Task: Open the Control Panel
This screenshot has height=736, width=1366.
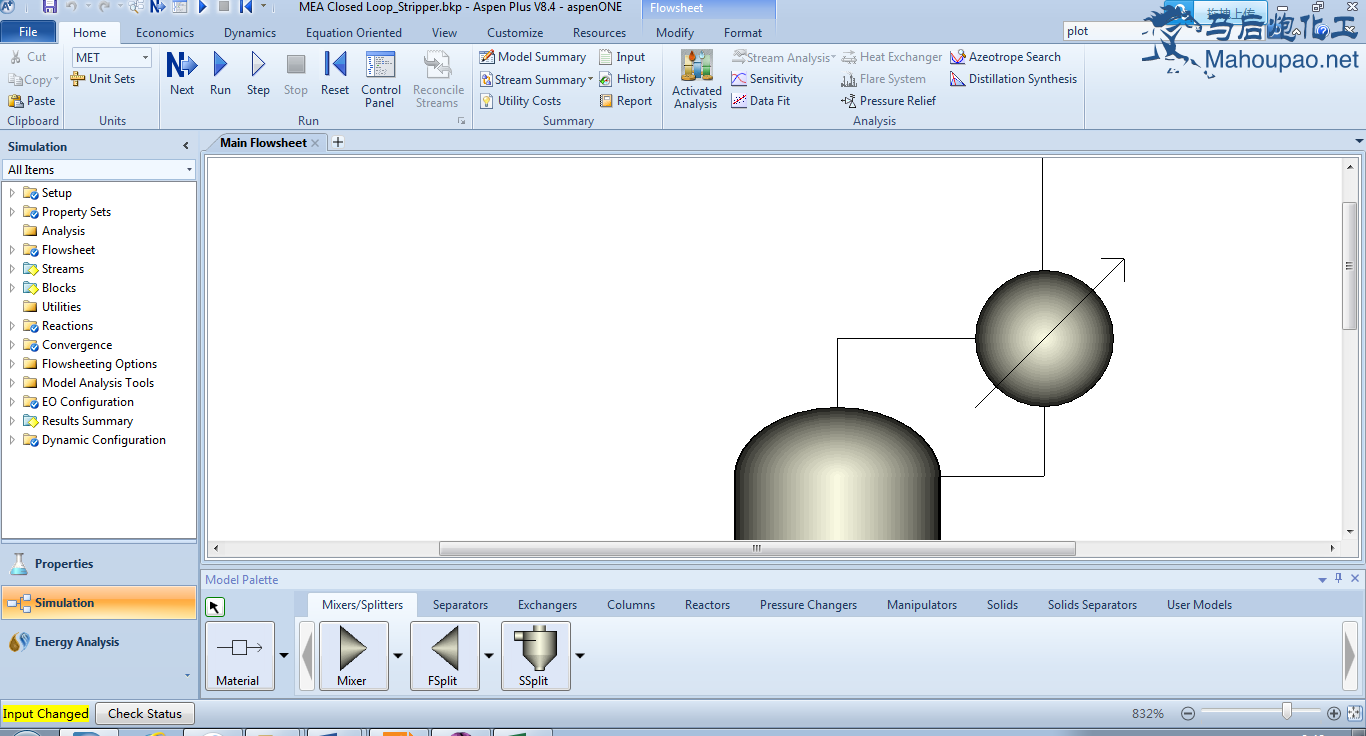Action: point(380,80)
